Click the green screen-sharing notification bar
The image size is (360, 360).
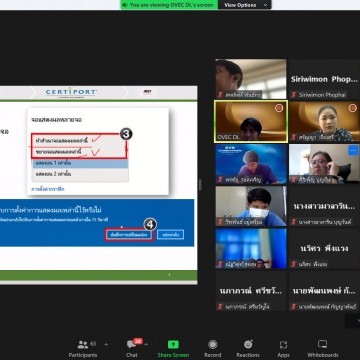click(x=169, y=5)
